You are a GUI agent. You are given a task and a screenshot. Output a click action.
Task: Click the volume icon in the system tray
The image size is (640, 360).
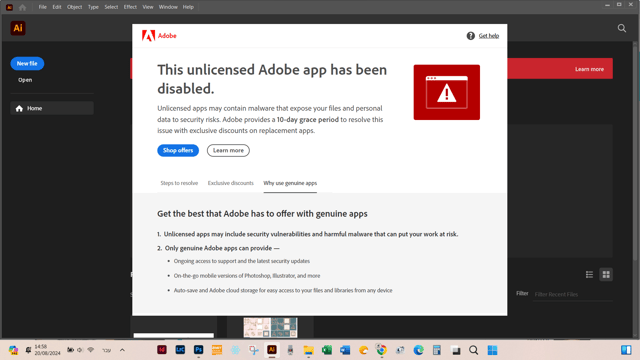pos(80,350)
